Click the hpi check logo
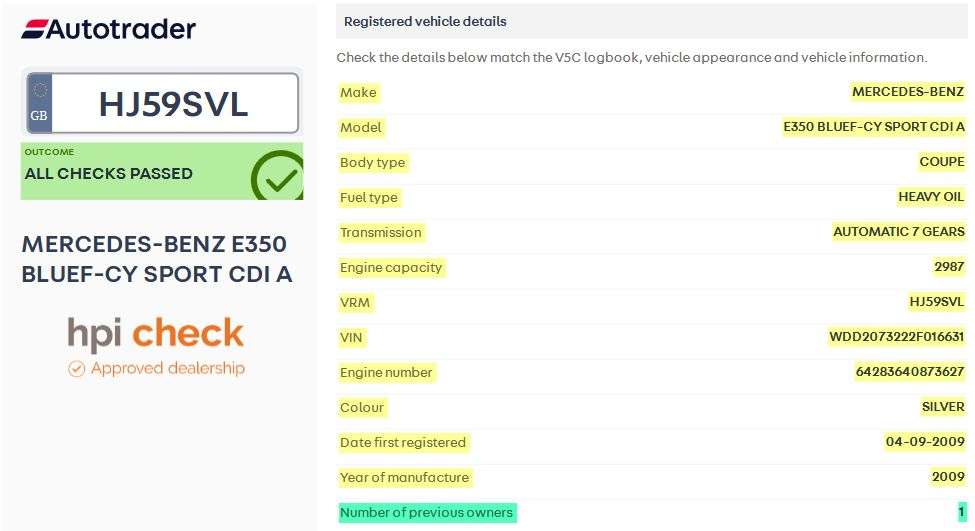Image resolution: width=975 pixels, height=531 pixels. pyautogui.click(x=155, y=333)
